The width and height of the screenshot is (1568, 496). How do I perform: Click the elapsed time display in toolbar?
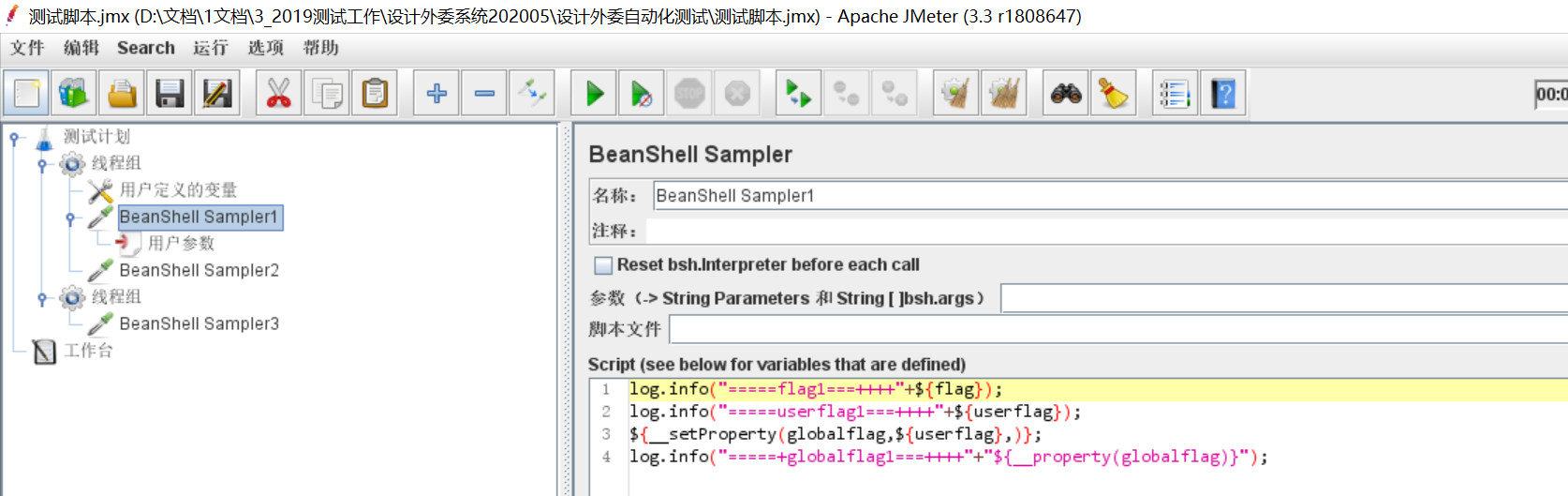pos(1551,94)
